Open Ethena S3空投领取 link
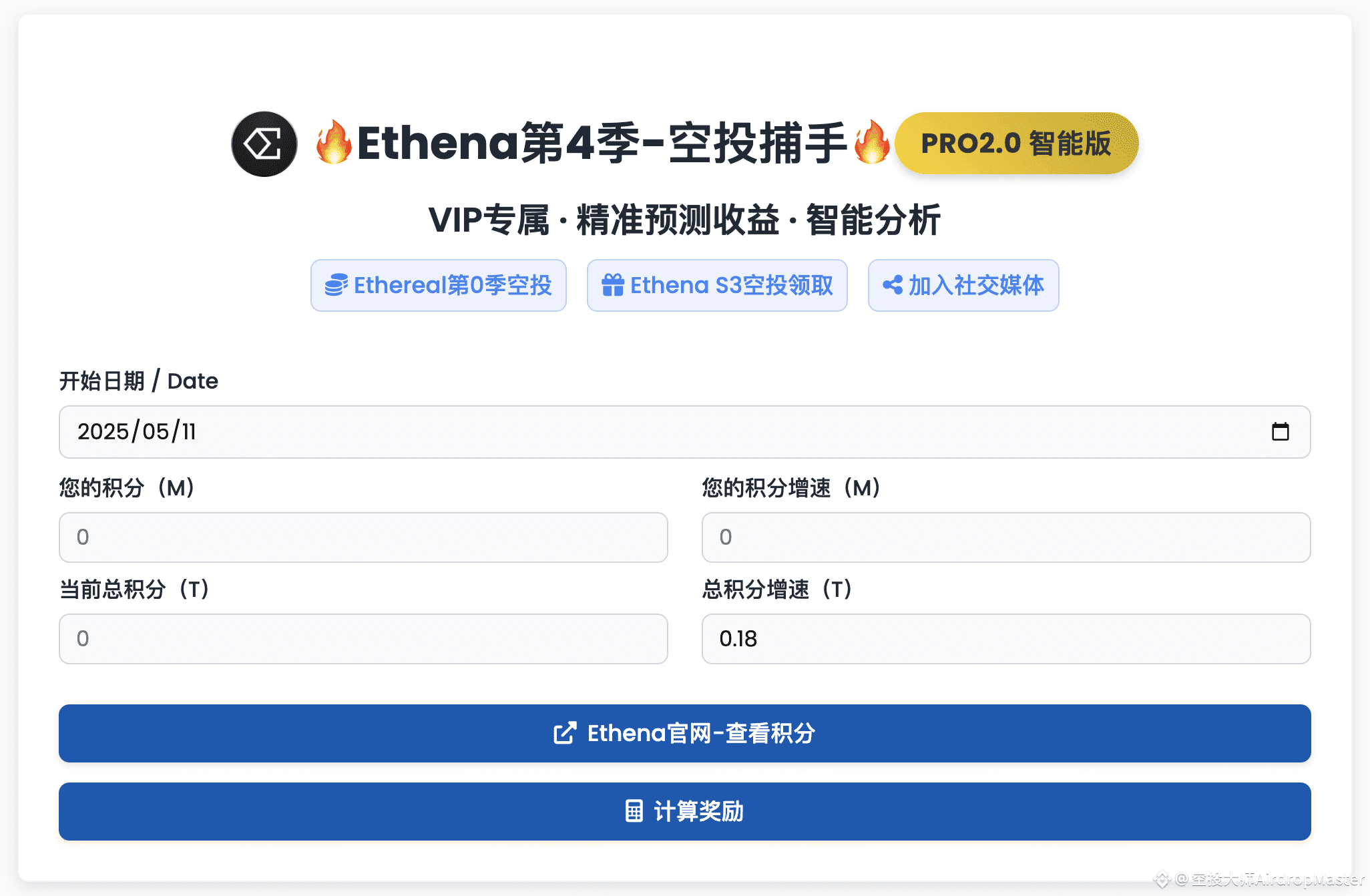1370x896 pixels. (x=717, y=285)
